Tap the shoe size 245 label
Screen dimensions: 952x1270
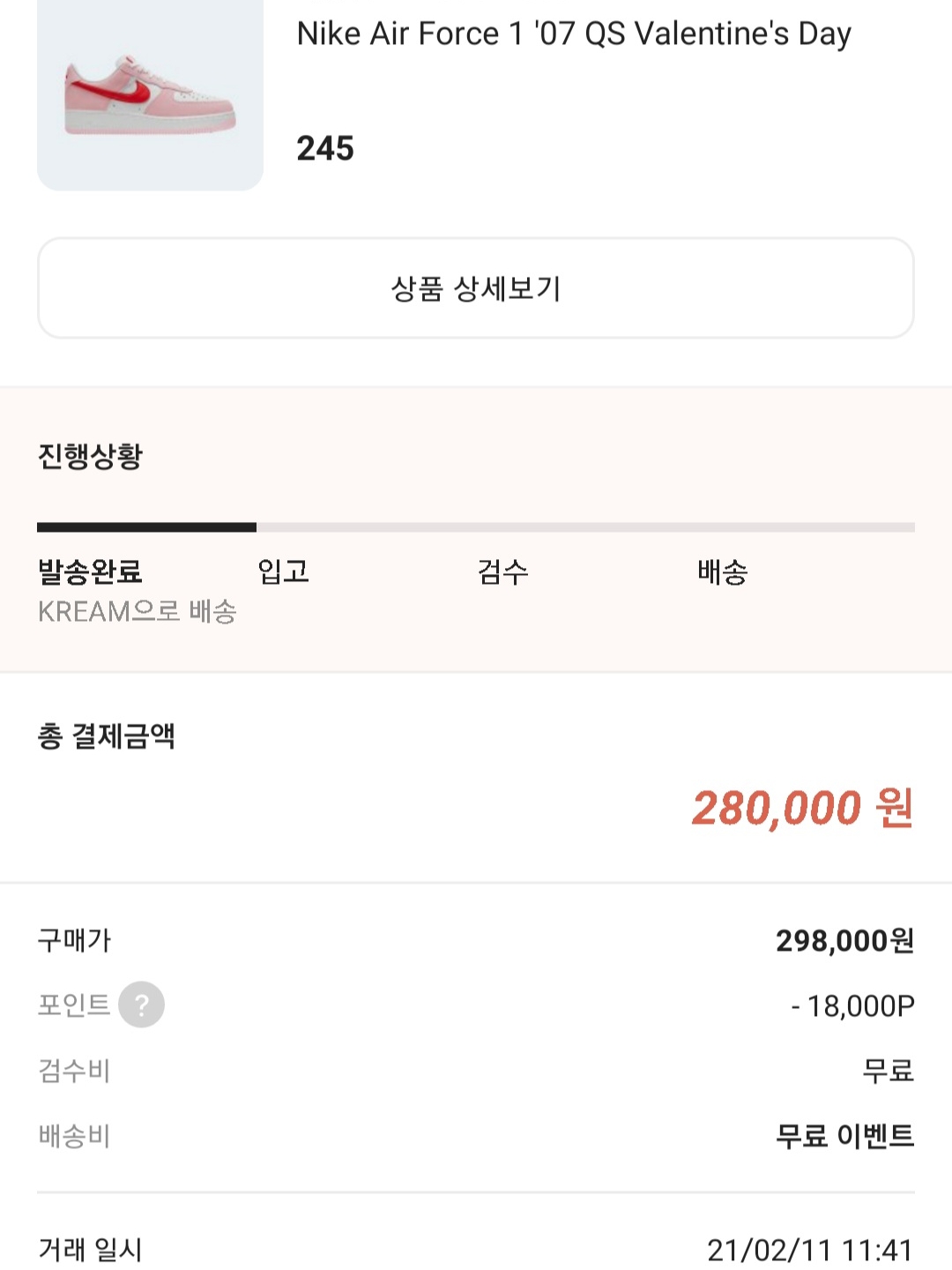point(325,148)
